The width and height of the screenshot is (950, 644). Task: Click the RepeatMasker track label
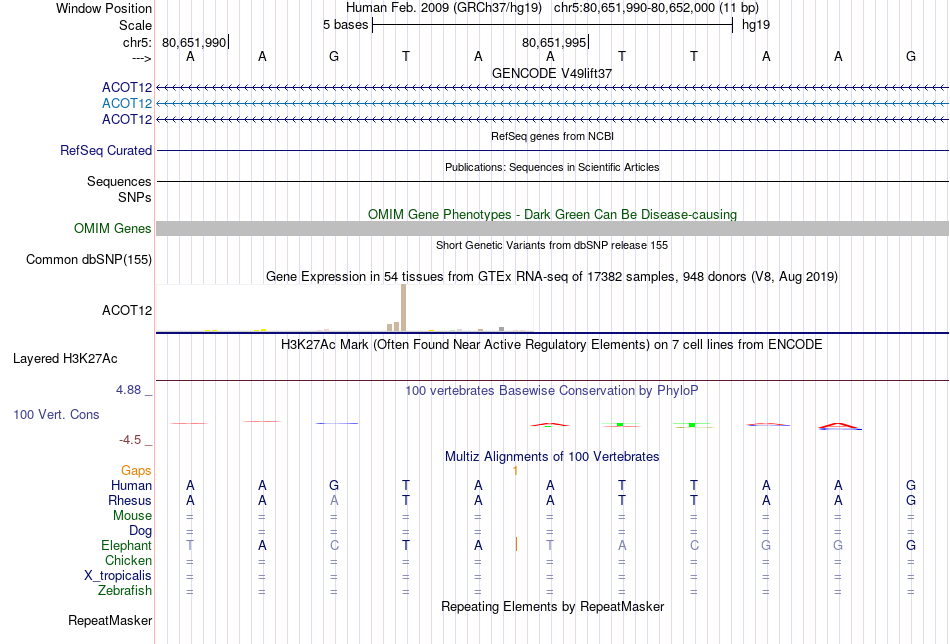[110, 620]
